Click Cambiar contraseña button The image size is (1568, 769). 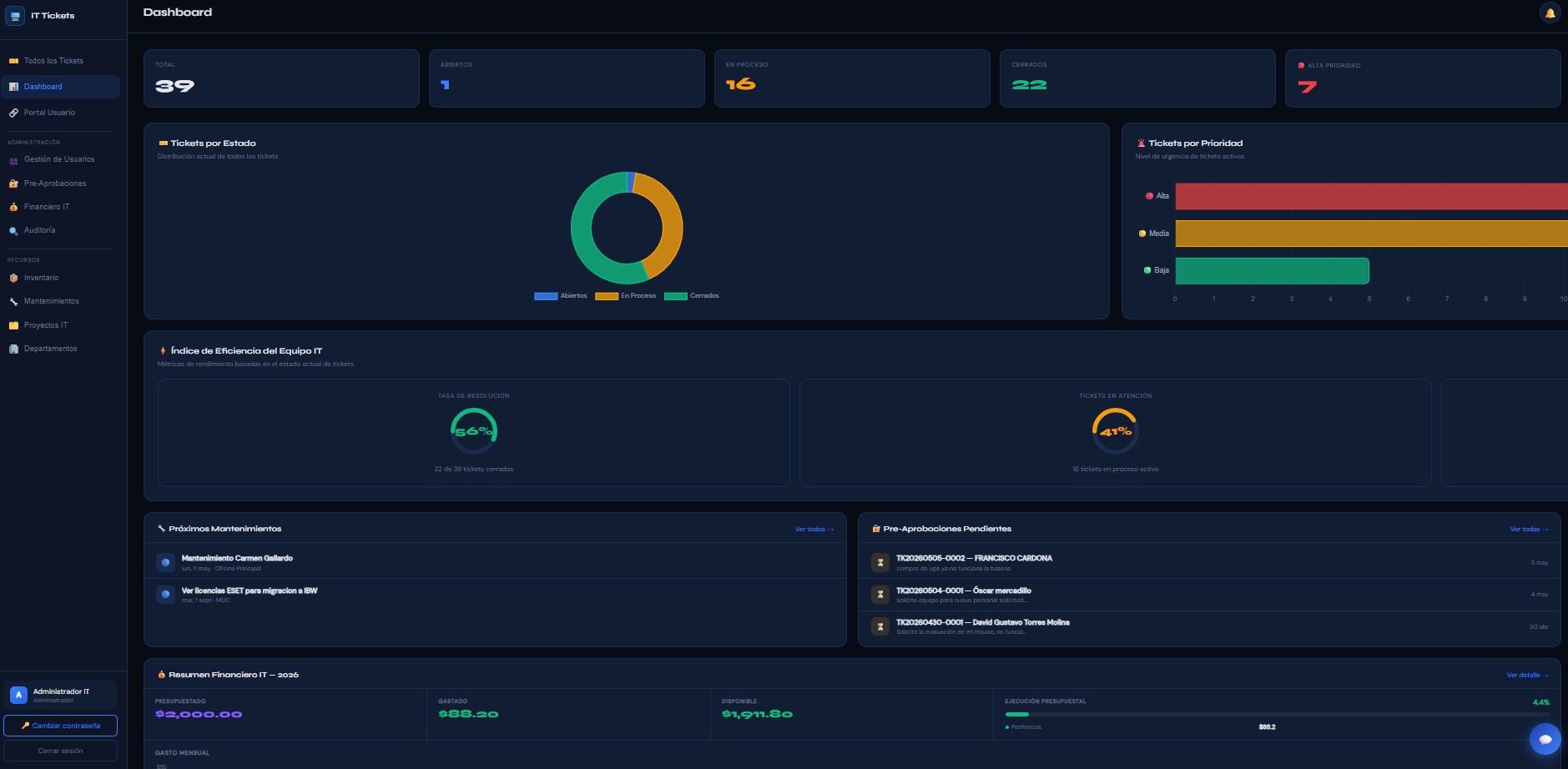(60, 726)
